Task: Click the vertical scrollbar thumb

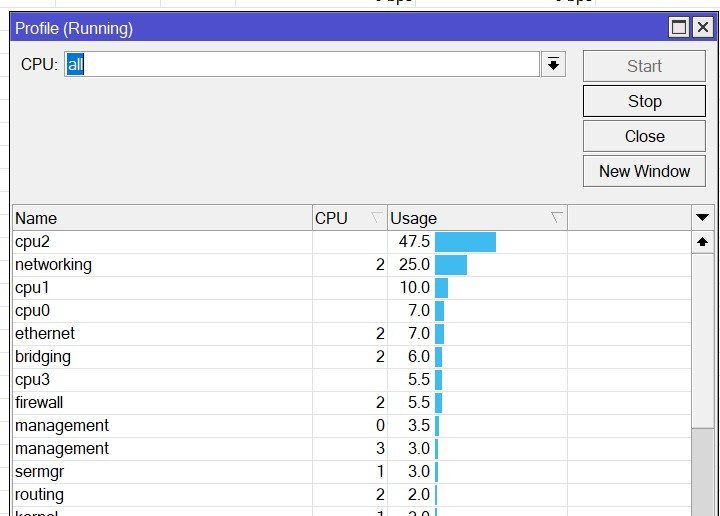Action: pyautogui.click(x=702, y=472)
